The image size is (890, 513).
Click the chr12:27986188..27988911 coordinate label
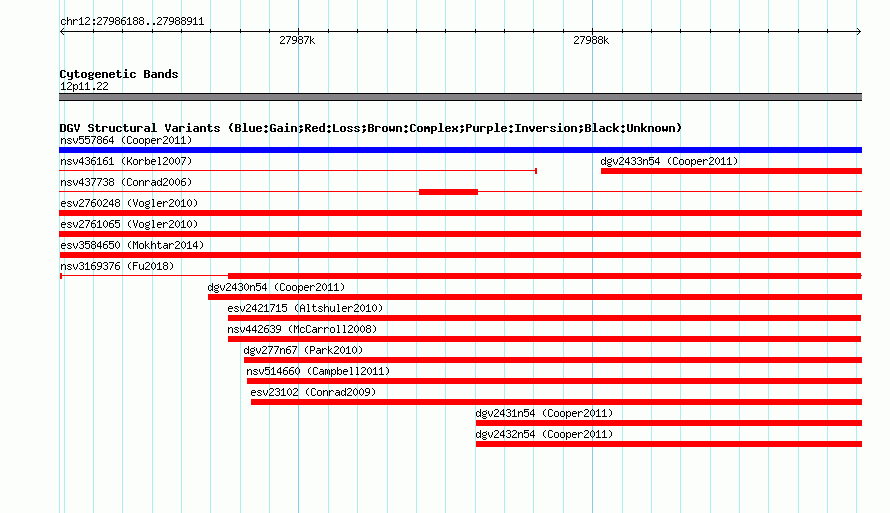coord(132,22)
